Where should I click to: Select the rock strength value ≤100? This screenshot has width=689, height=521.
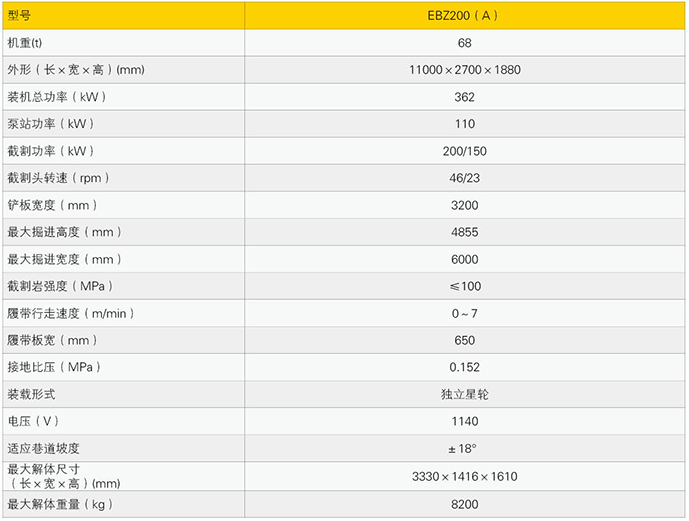click(464, 286)
